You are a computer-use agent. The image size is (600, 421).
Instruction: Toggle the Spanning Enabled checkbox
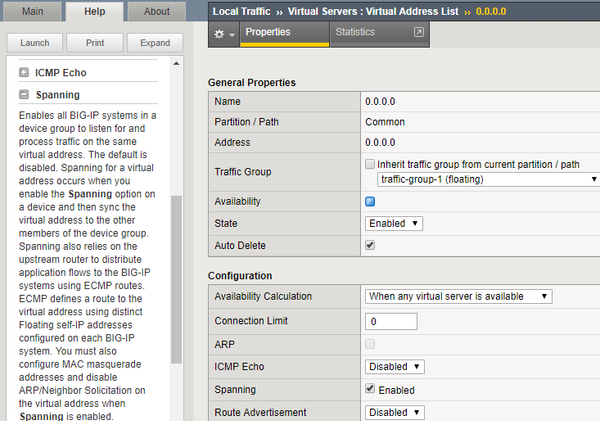(x=370, y=388)
